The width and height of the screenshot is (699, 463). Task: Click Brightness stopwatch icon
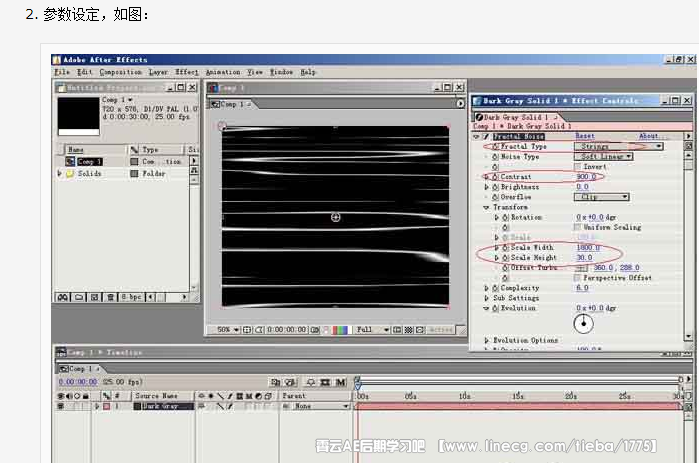(495, 187)
